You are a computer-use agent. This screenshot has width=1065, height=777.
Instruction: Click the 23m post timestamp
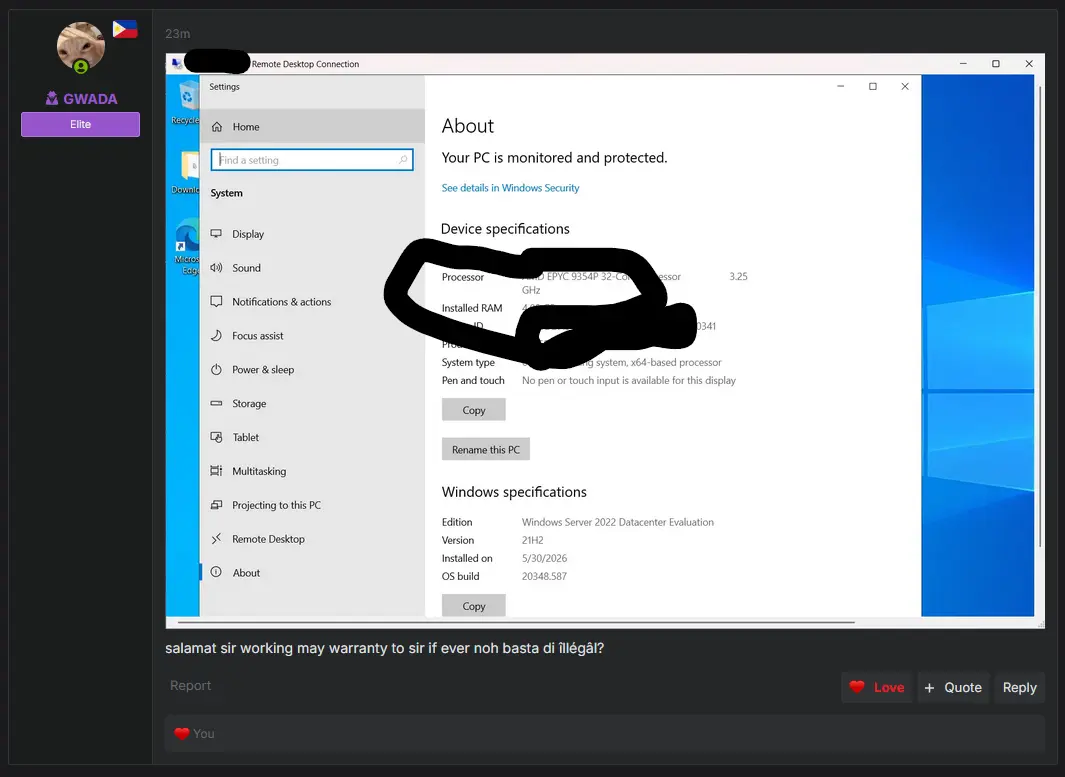pos(177,33)
